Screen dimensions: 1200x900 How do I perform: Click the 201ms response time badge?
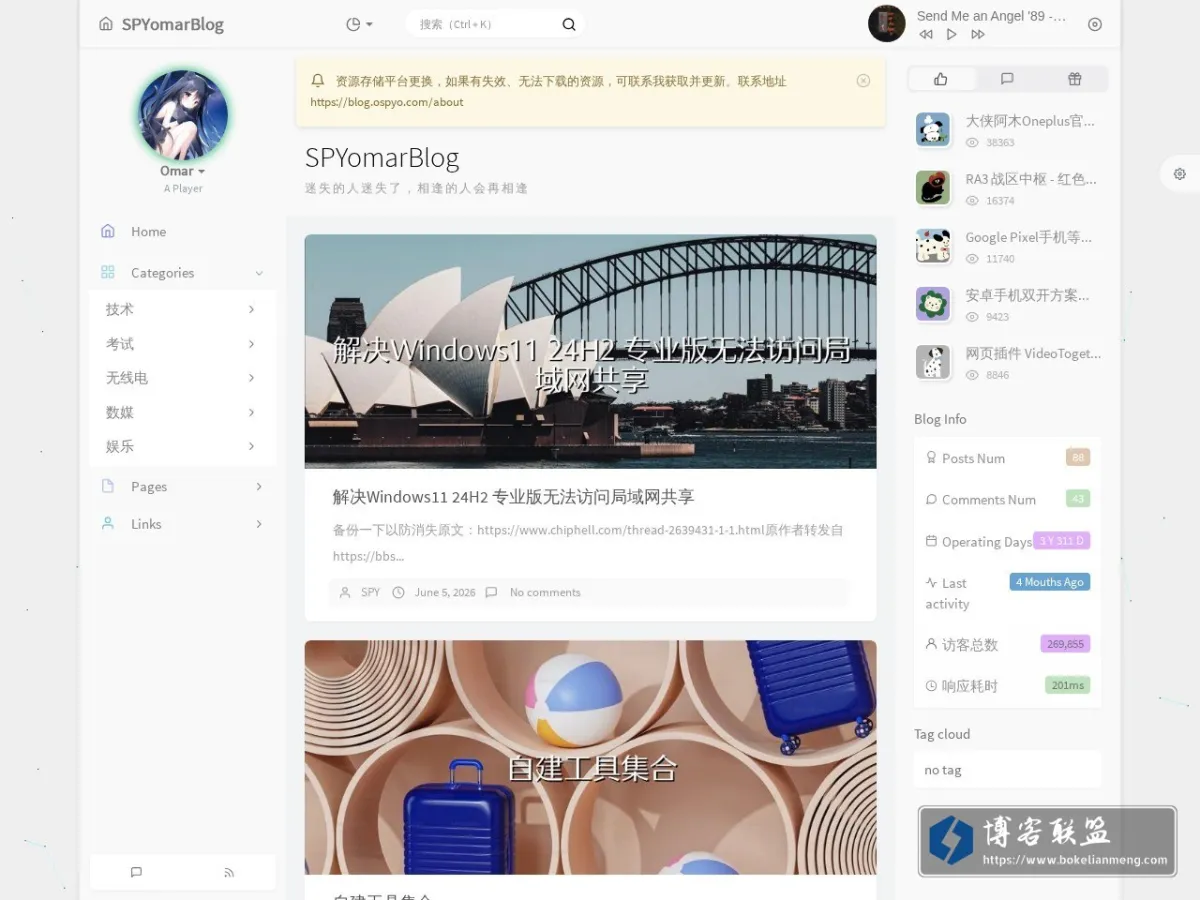1068,686
